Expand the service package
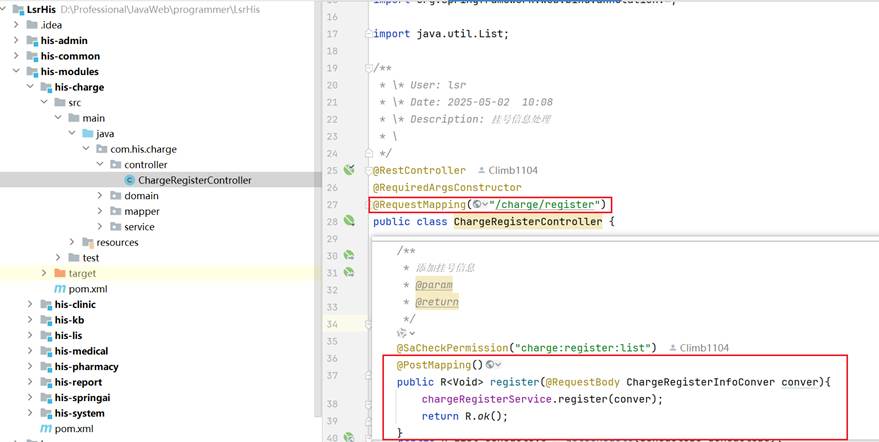This screenshot has width=879, height=442. [x=100, y=227]
